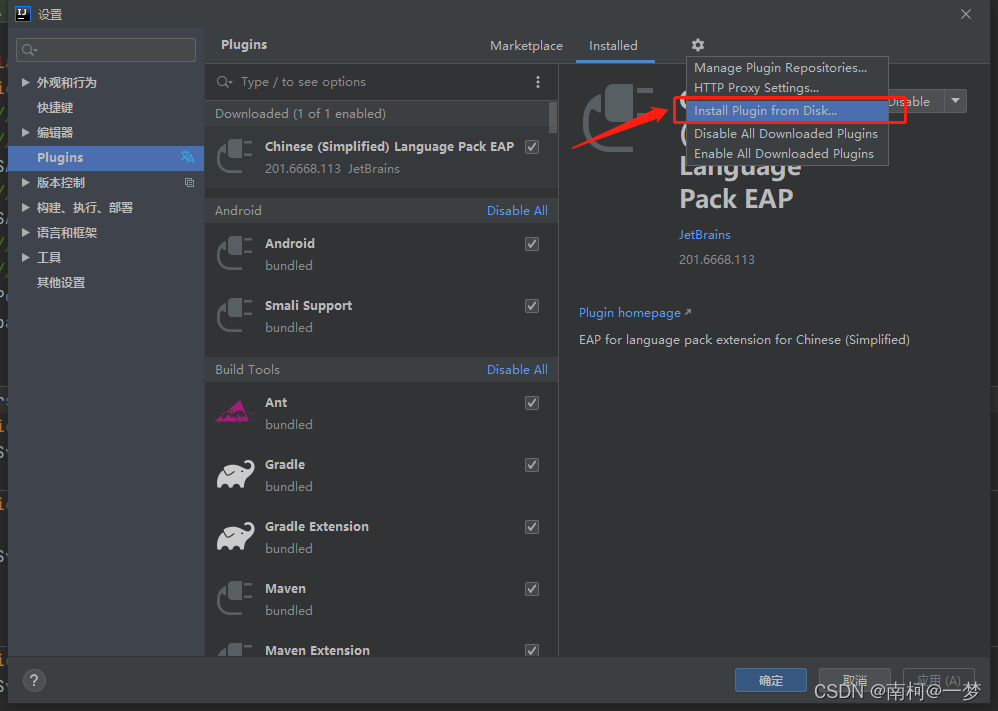Expand the 外观和行为 tree node
Screen dimensions: 998x711
[x=25, y=82]
